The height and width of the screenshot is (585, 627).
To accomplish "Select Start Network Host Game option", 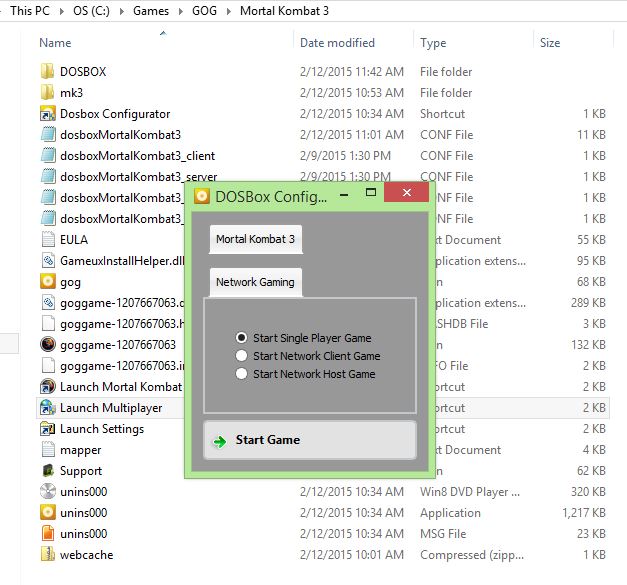I will [242, 373].
